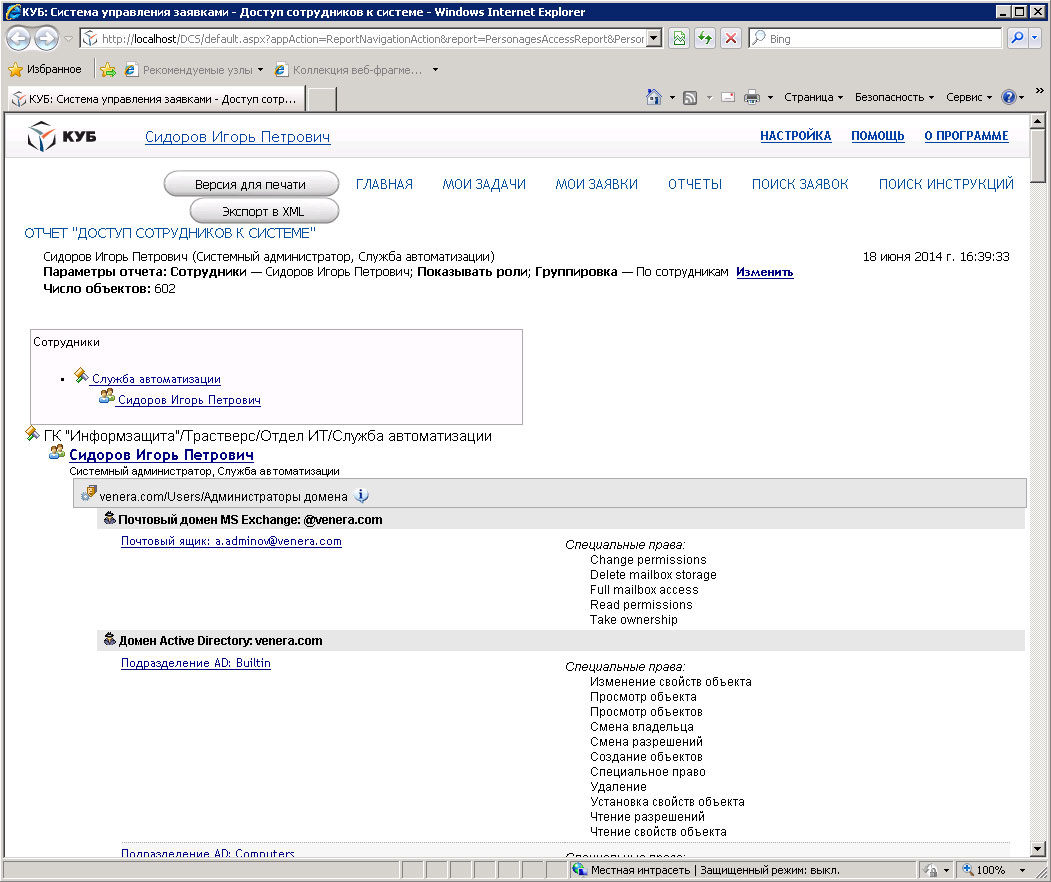Open the Коллекция веб-фрагментов dropdown
Image resolution: width=1051 pixels, height=882 pixels.
click(x=356, y=70)
